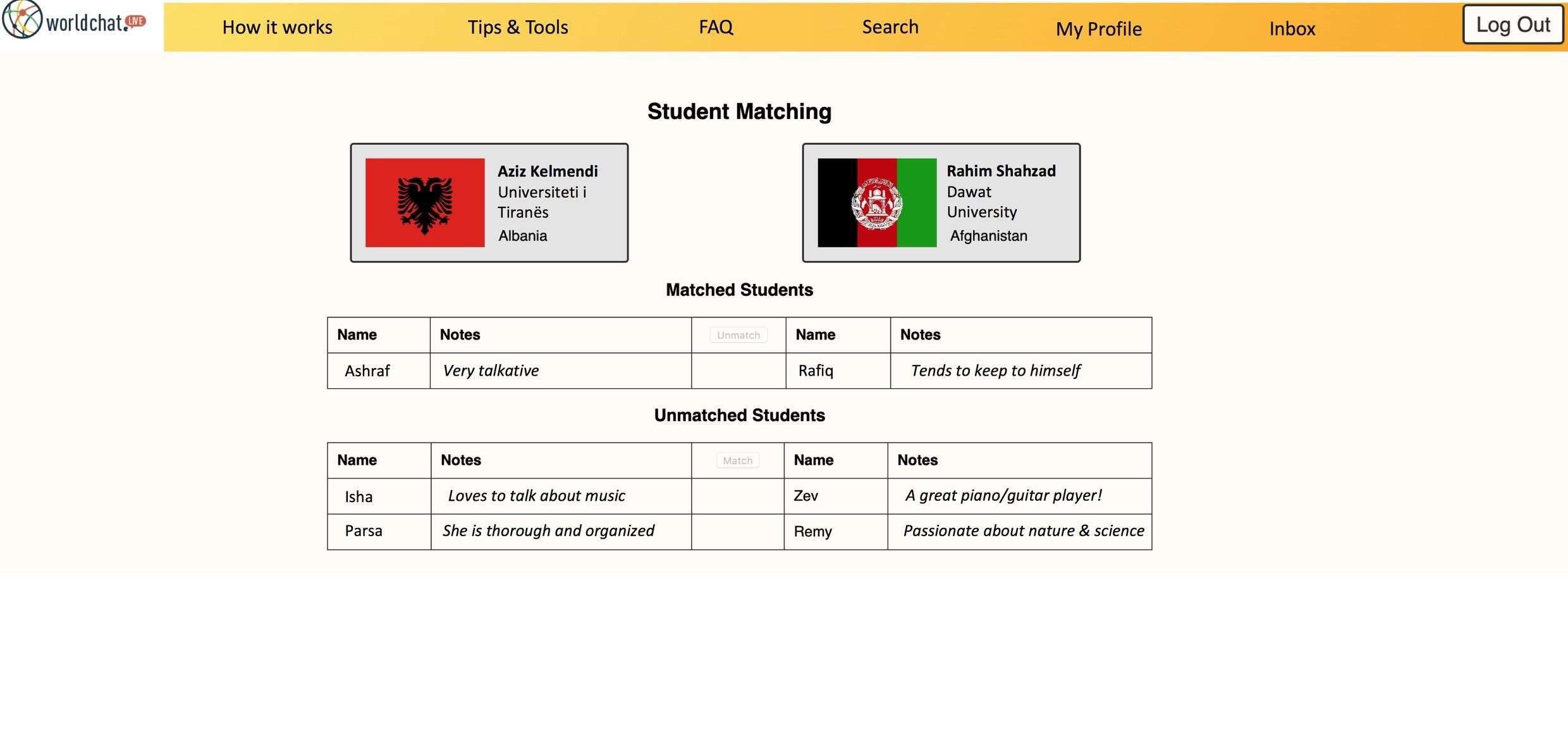The image size is (1568, 755).
Task: Open the How it works page
Action: coord(277,27)
